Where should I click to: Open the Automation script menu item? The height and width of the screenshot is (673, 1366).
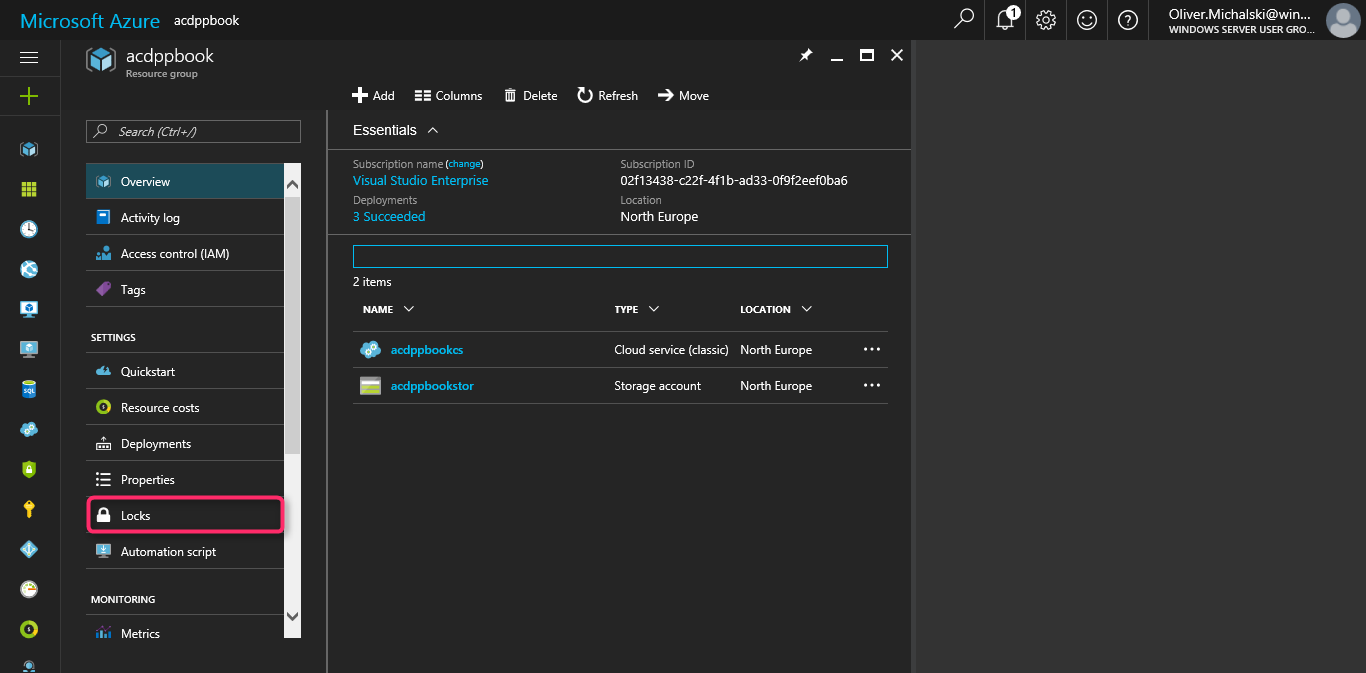pos(185,552)
